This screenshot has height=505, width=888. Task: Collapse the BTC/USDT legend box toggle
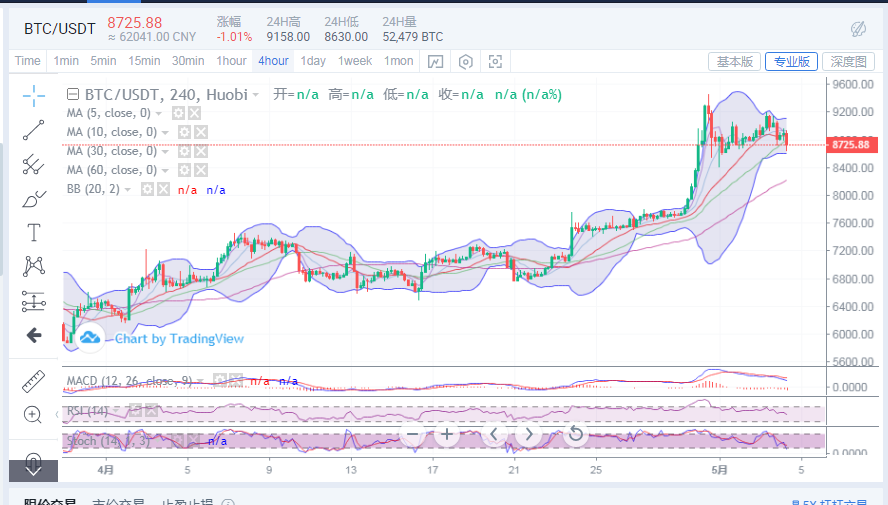pyautogui.click(x=73, y=95)
